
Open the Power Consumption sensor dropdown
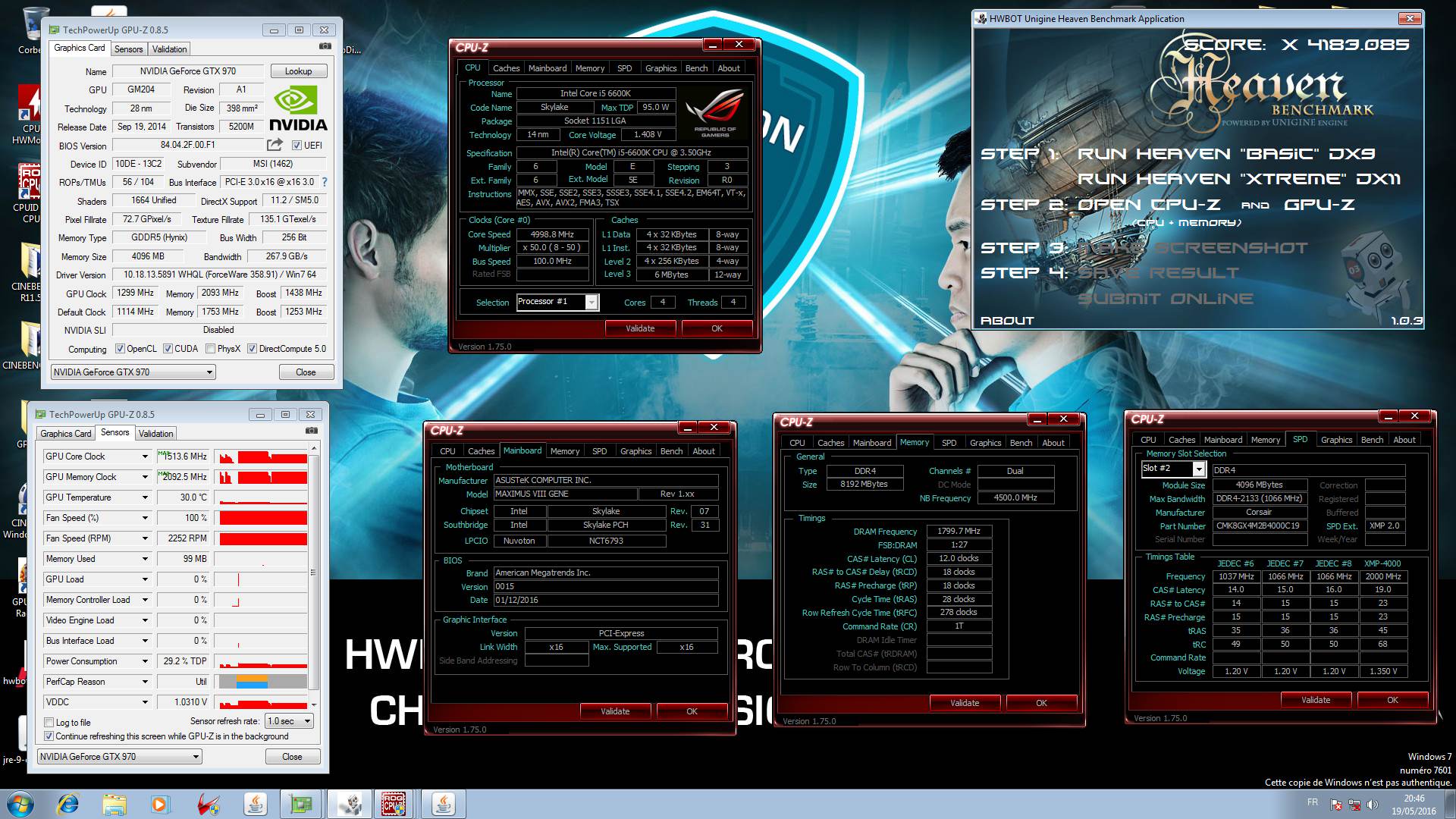tap(144, 661)
